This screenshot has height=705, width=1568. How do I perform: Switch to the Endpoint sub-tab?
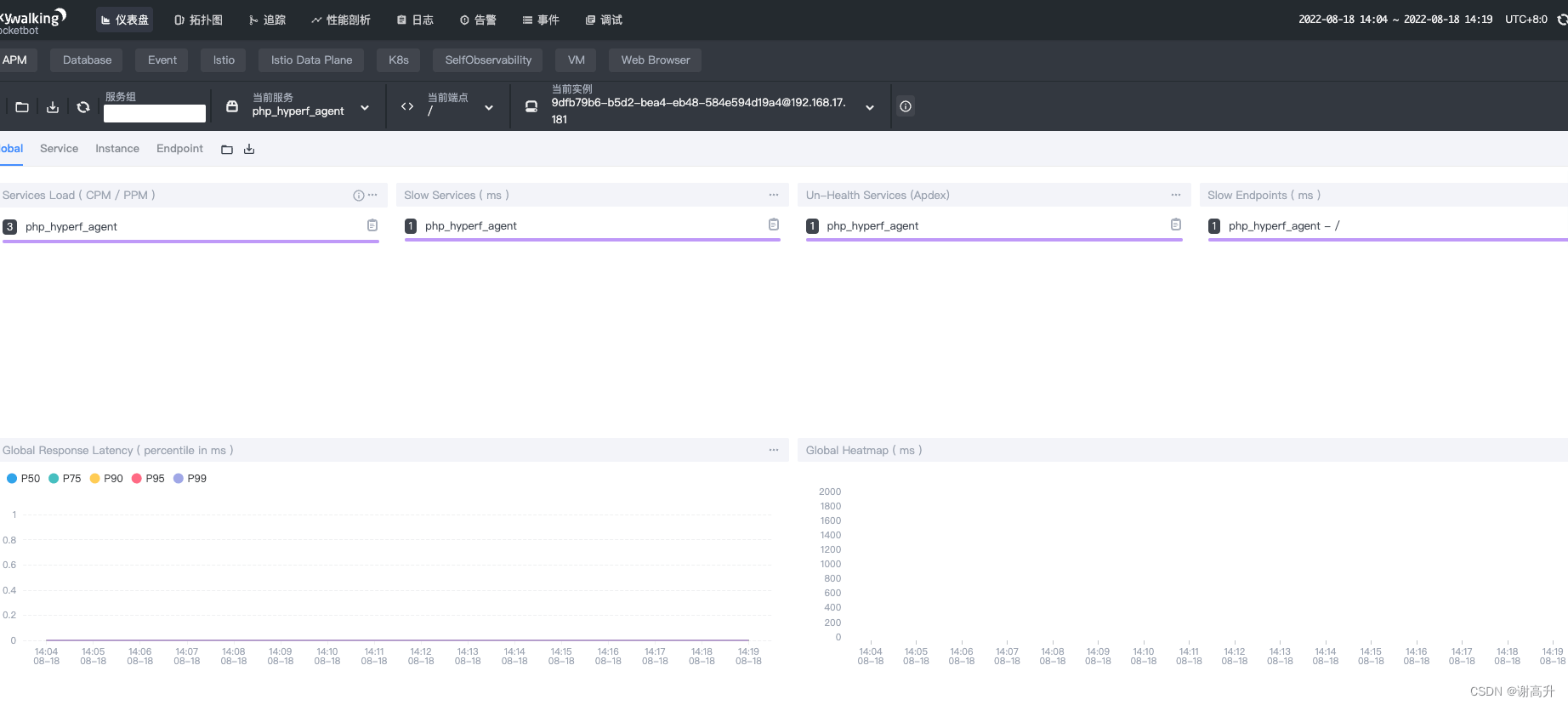click(x=179, y=148)
